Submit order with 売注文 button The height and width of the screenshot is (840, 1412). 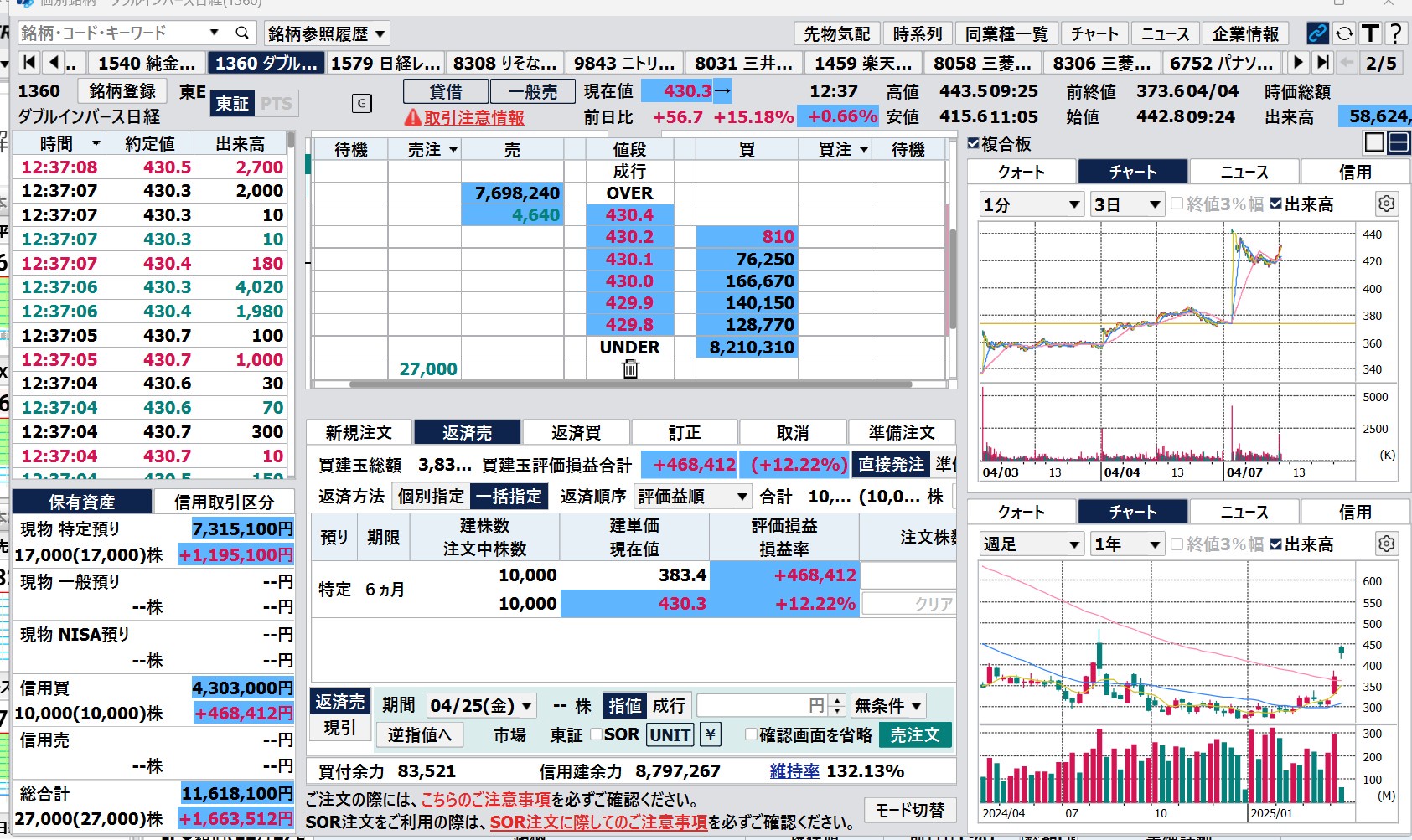914,734
